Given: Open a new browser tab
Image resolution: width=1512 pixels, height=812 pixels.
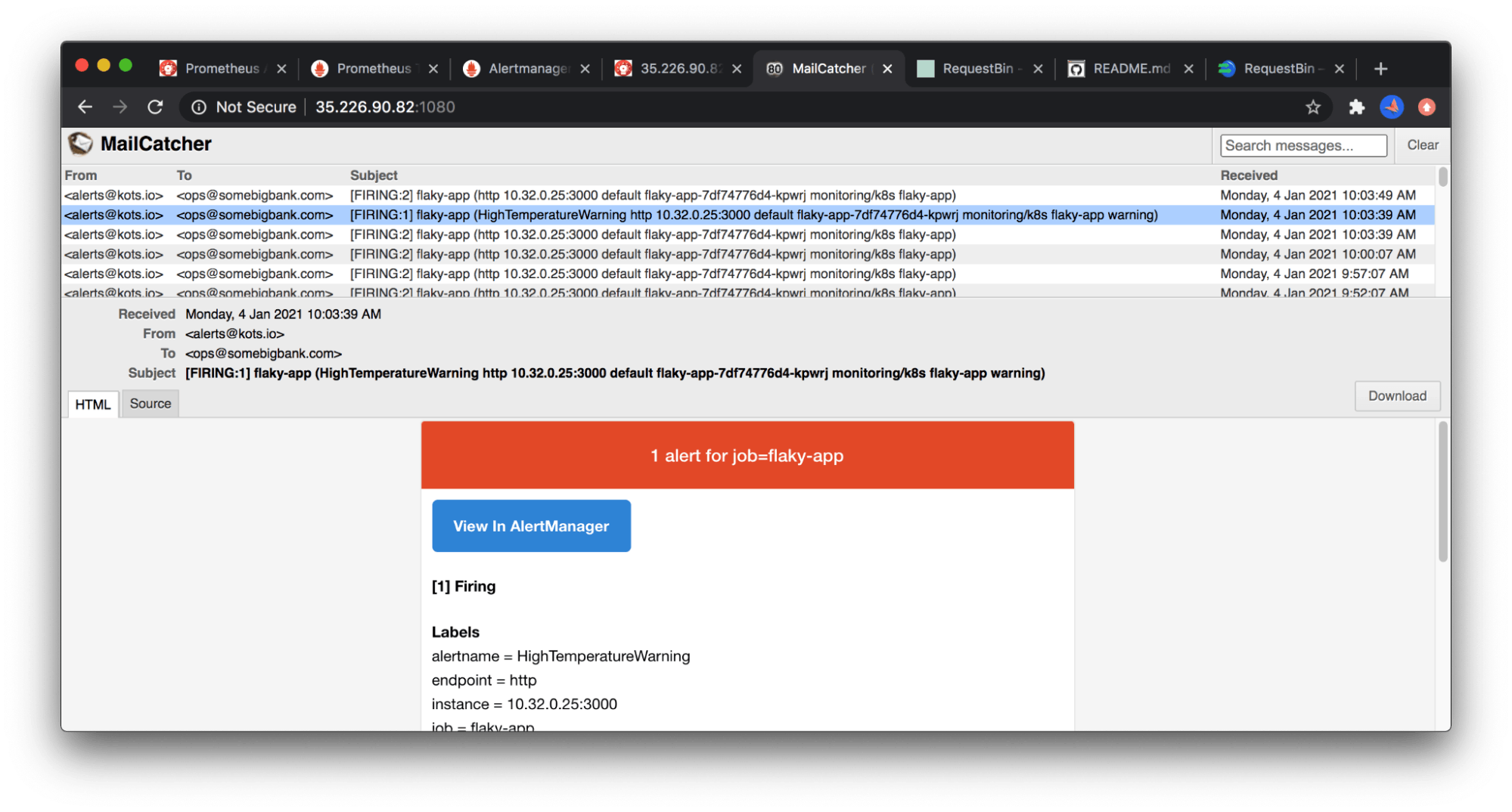Looking at the screenshot, I should pyautogui.click(x=1380, y=68).
